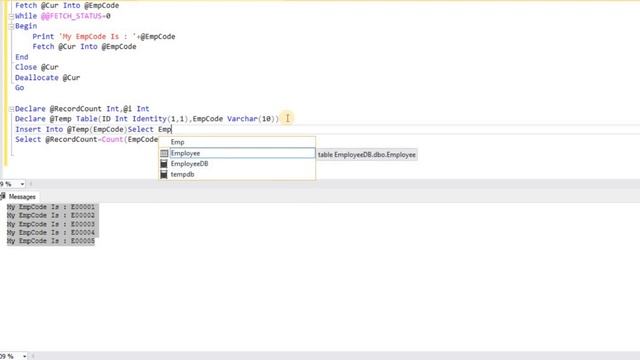Open the editor zoom percentage dropdown
Screen dimensions: 640x360
point(22,184)
